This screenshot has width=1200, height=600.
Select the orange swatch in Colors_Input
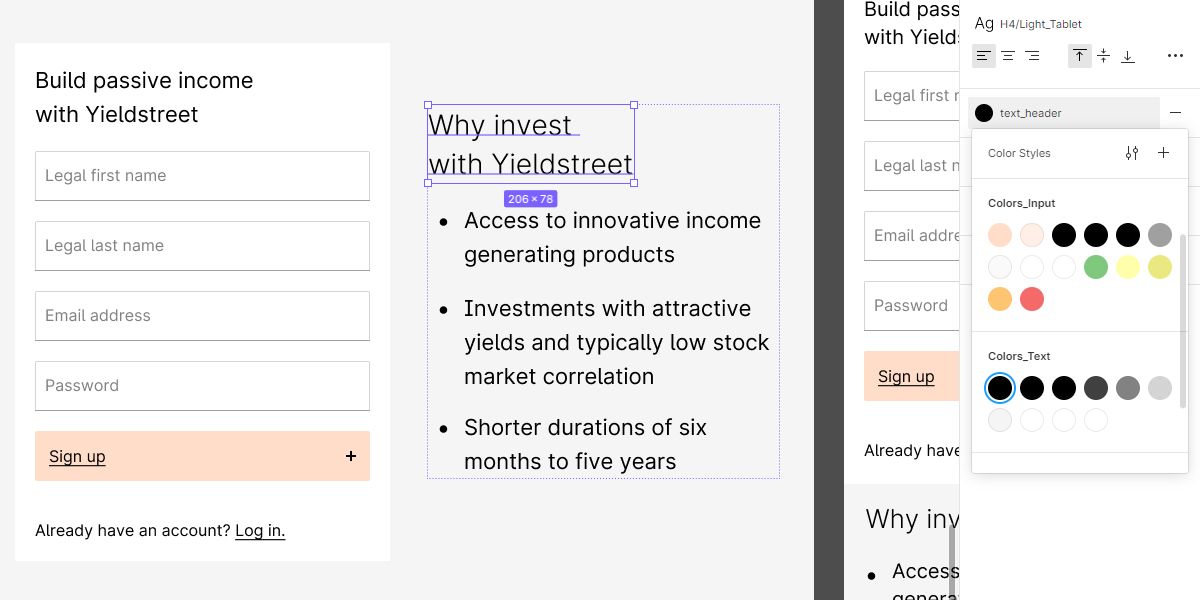click(x=1000, y=299)
